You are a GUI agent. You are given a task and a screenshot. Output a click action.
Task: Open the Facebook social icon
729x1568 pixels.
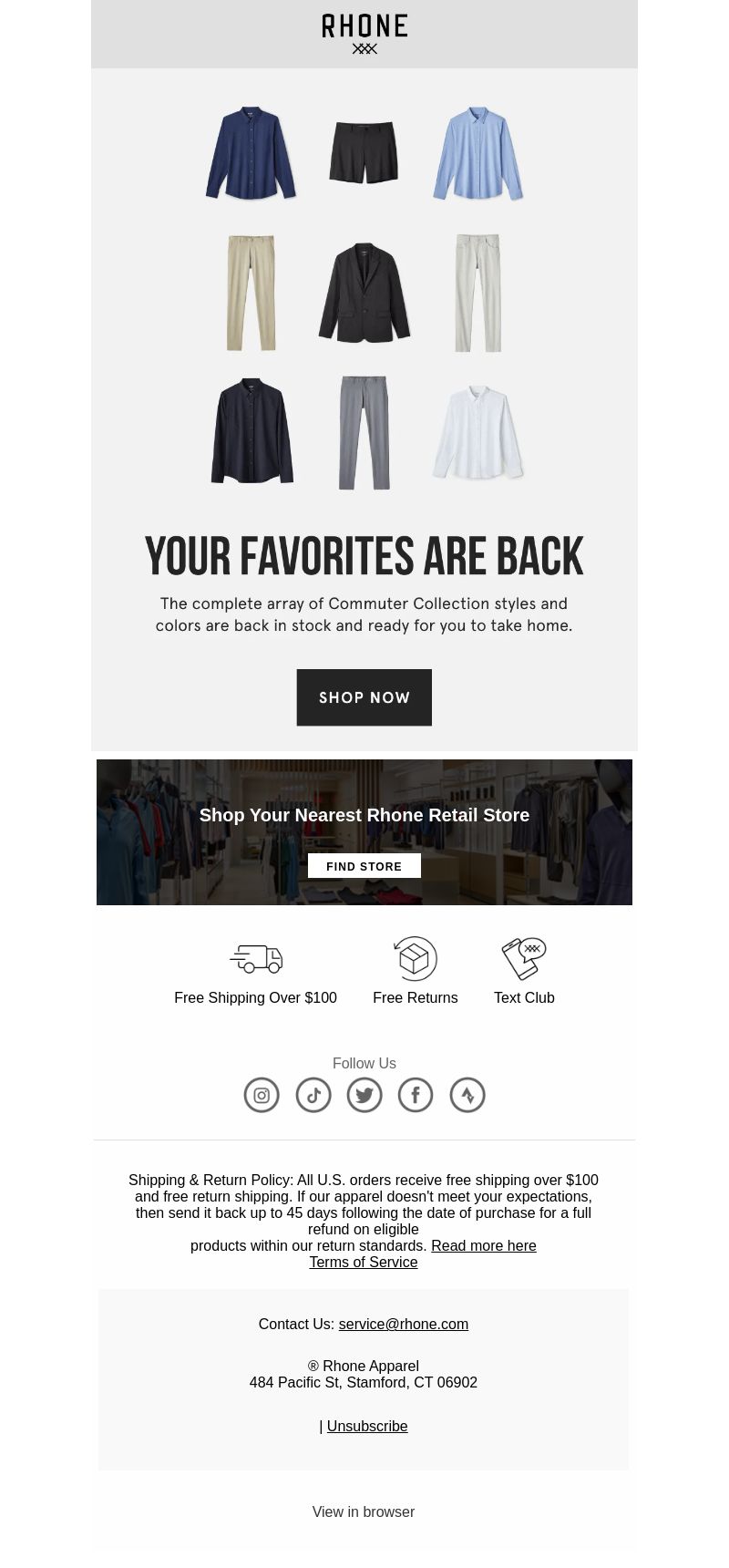click(416, 1095)
